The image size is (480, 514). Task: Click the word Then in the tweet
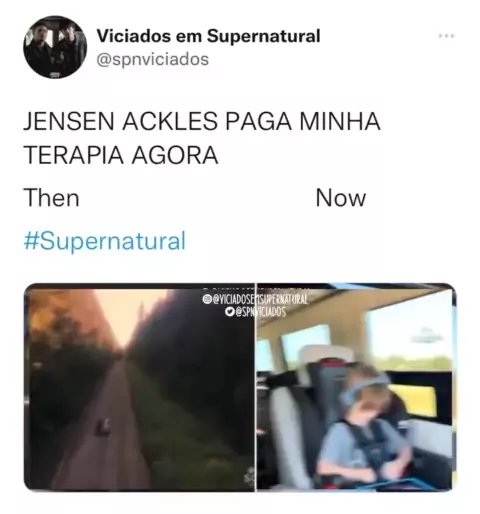(51, 198)
